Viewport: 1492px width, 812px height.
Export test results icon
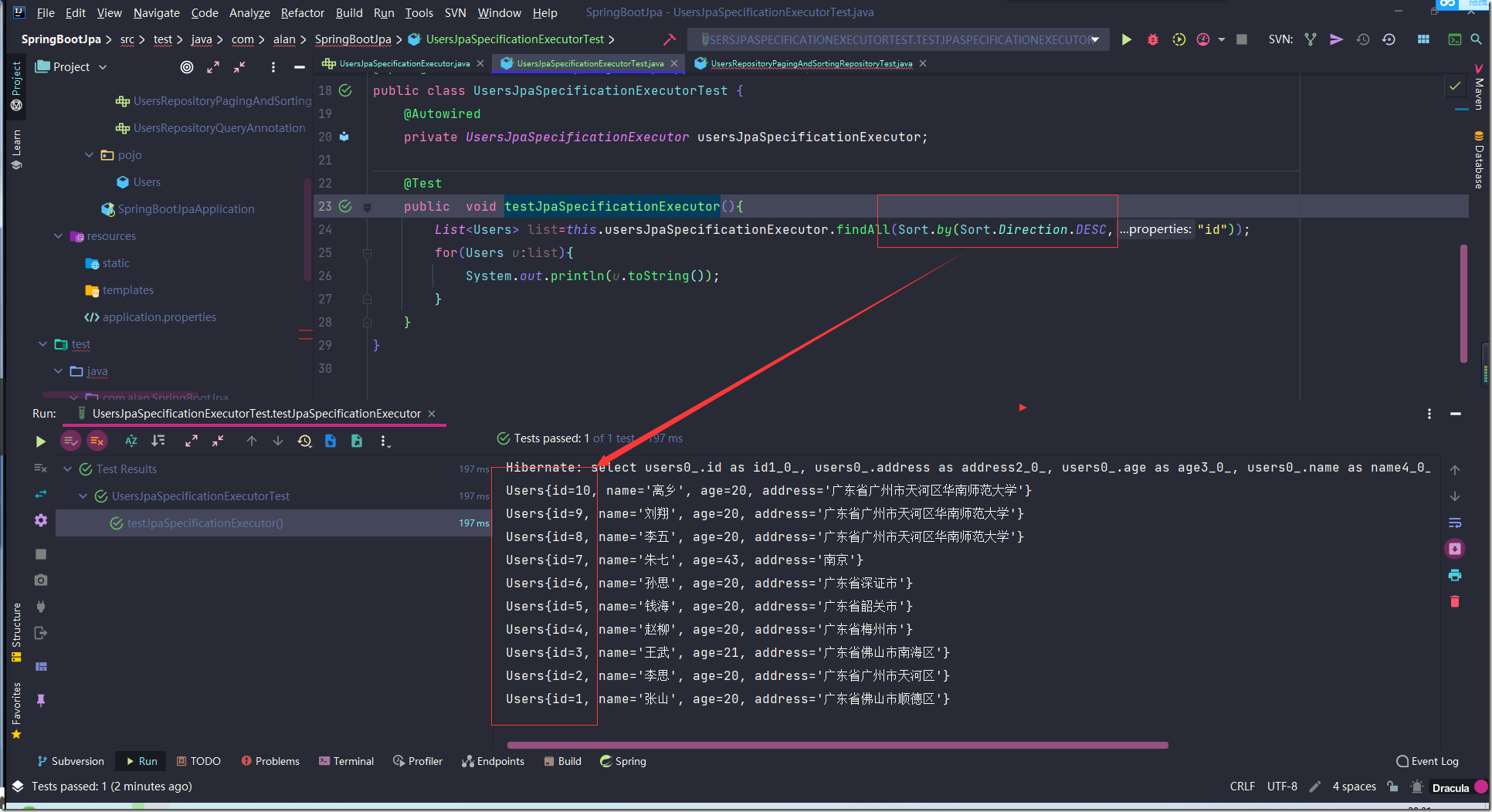click(x=357, y=441)
